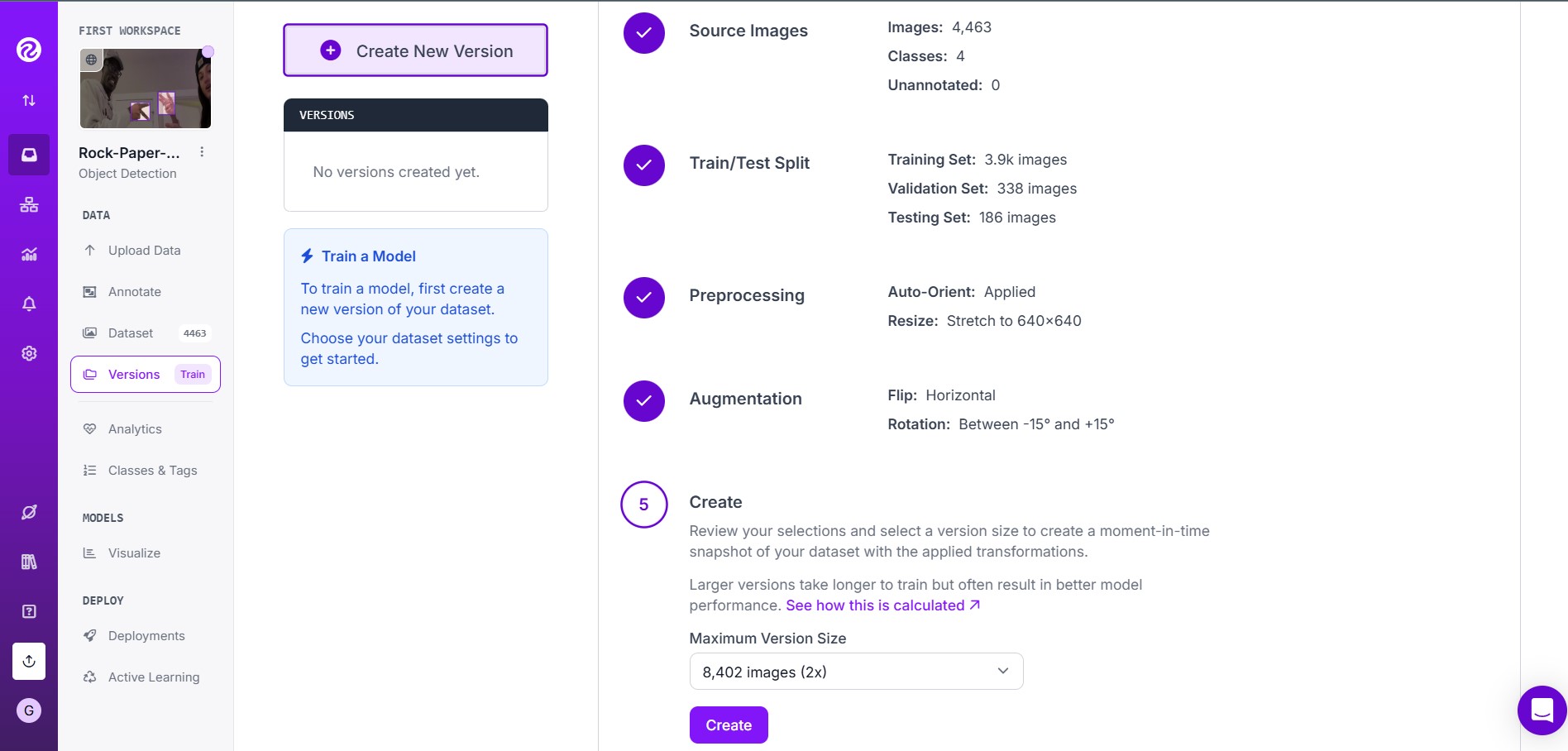Viewport: 1568px width, 751px height.
Task: Select the Projects icon in the sidebar
Action: click(x=29, y=155)
